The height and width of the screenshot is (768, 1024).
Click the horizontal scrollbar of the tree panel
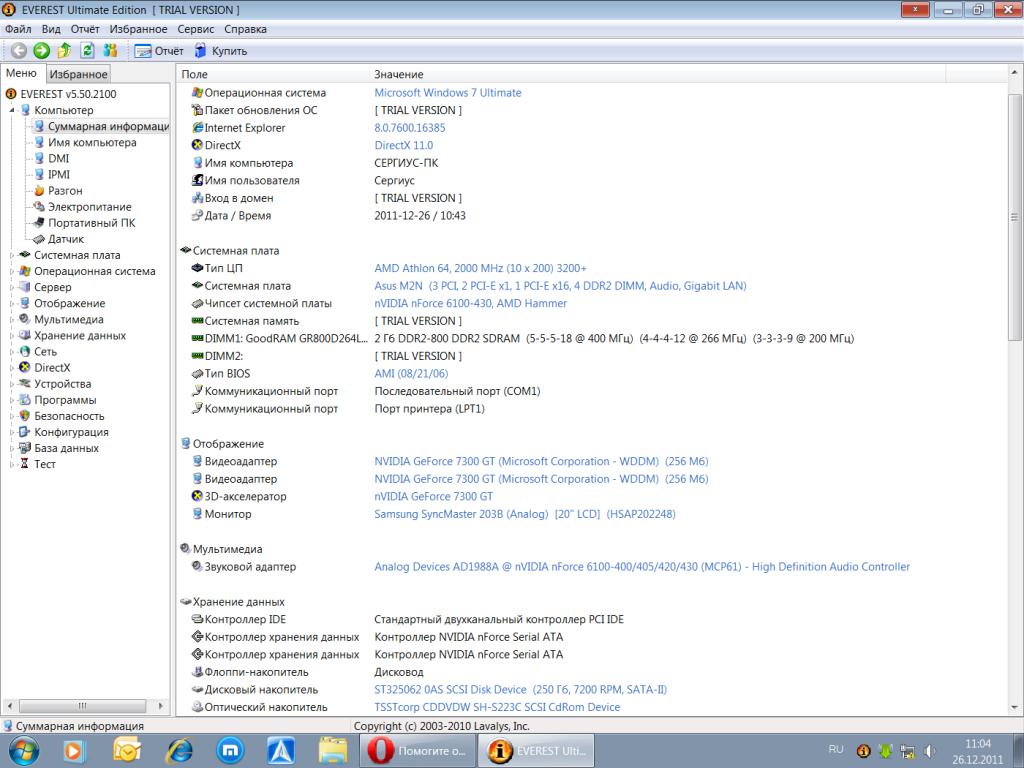tap(82, 706)
